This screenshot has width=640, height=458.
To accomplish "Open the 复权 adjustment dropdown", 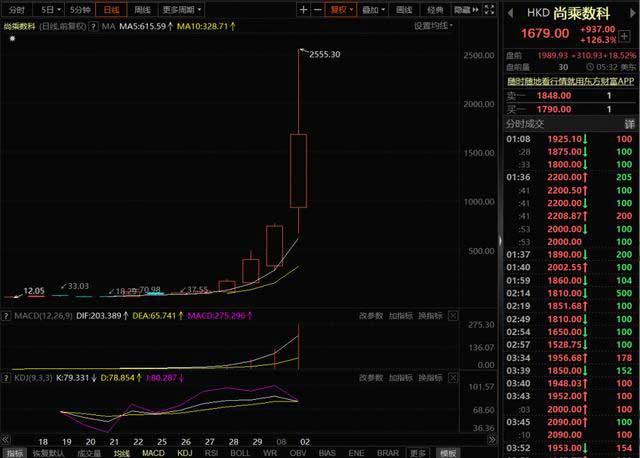I will pyautogui.click(x=341, y=10).
